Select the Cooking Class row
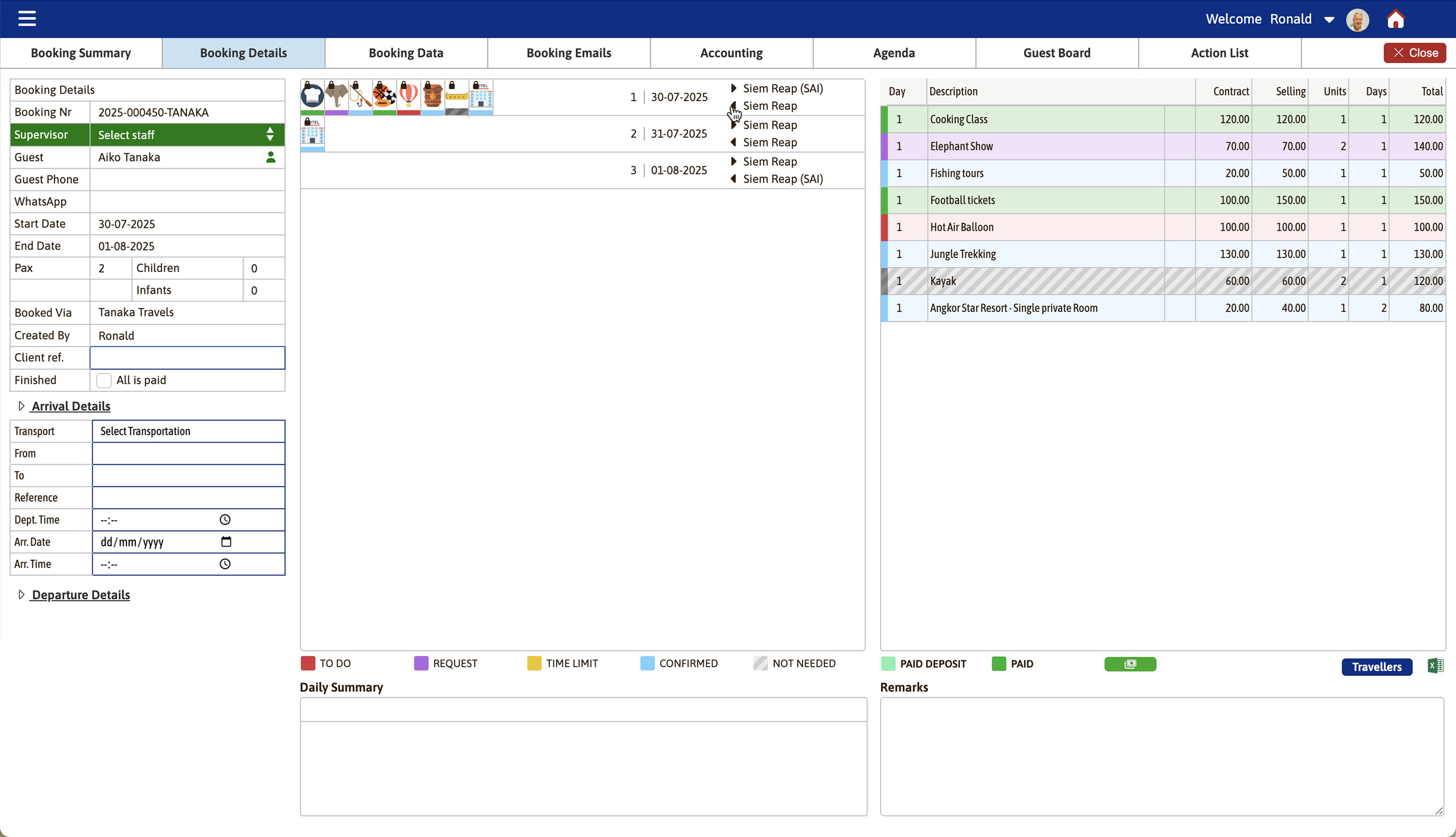 1163,119
